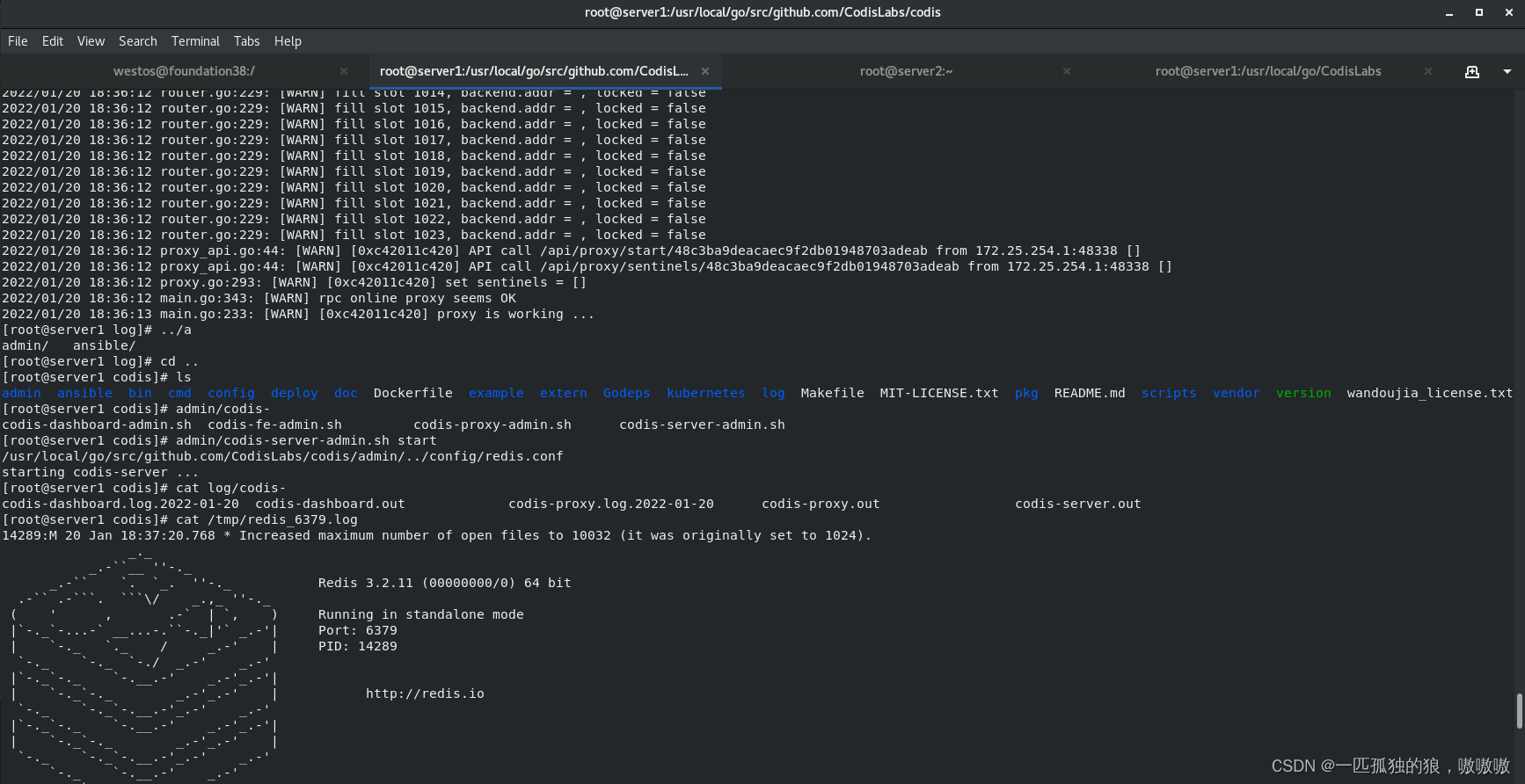Viewport: 1525px width, 784px height.
Task: Click 'codis-server.out' file name
Action: tap(1077, 504)
